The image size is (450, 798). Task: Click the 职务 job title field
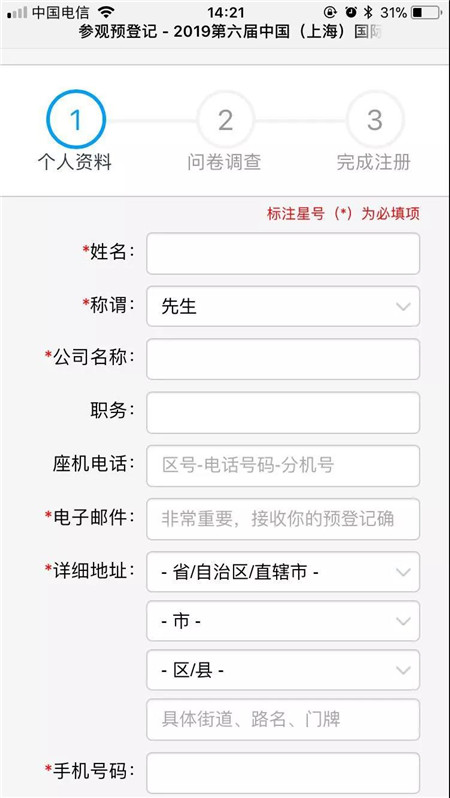click(283, 413)
